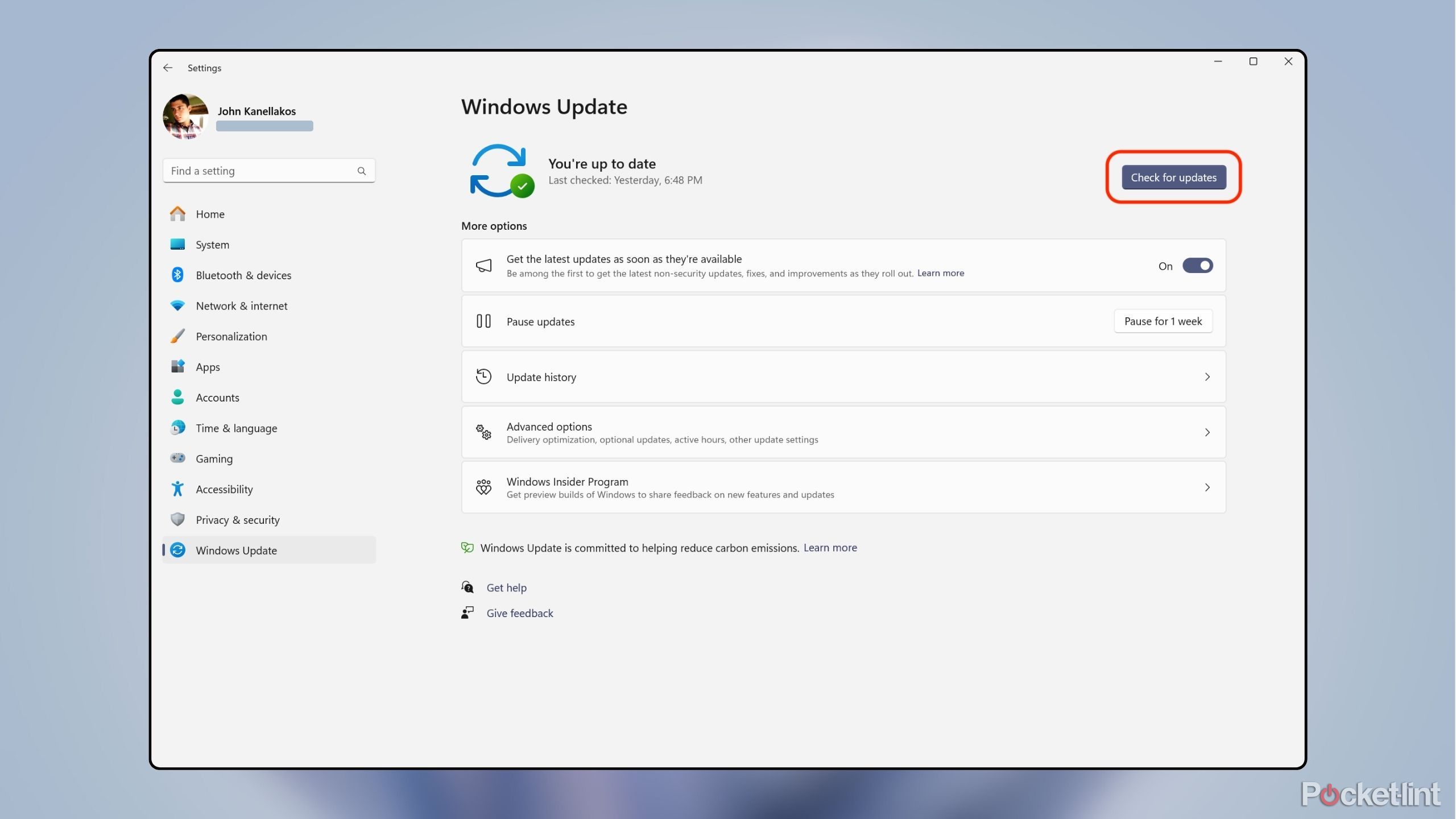Screen dimensions: 1456x819
Task: Click John Kanellakos profile picture
Action: [x=185, y=117]
